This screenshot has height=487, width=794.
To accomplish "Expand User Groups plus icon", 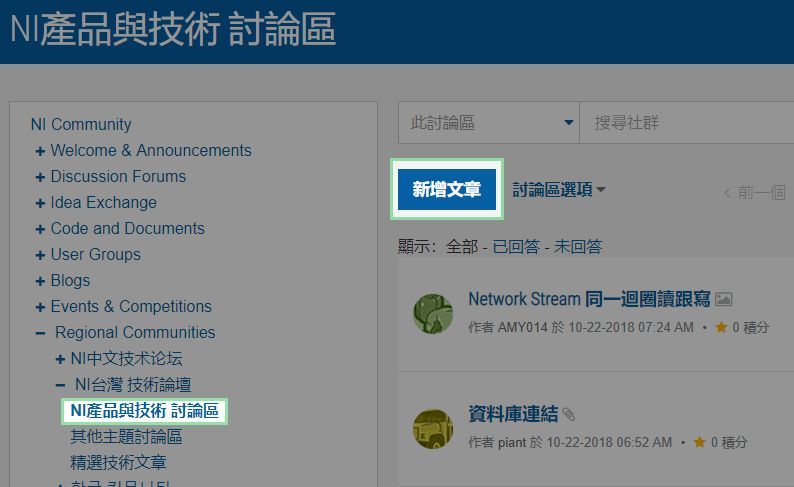I will coord(40,255).
